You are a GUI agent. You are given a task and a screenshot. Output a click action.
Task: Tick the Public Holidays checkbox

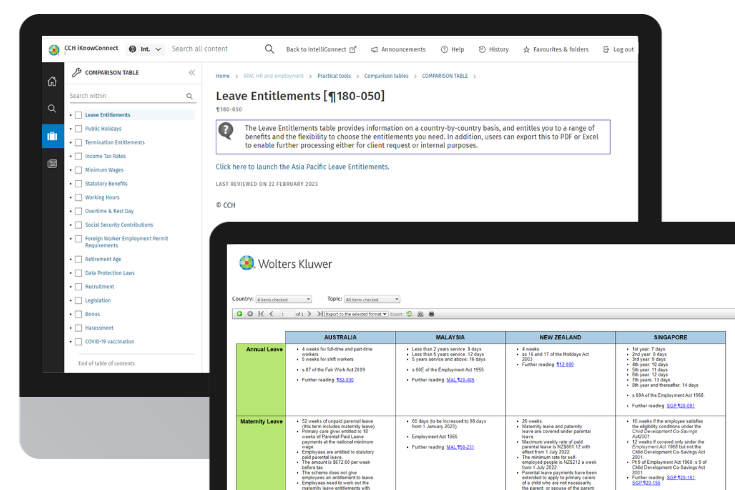(x=79, y=129)
